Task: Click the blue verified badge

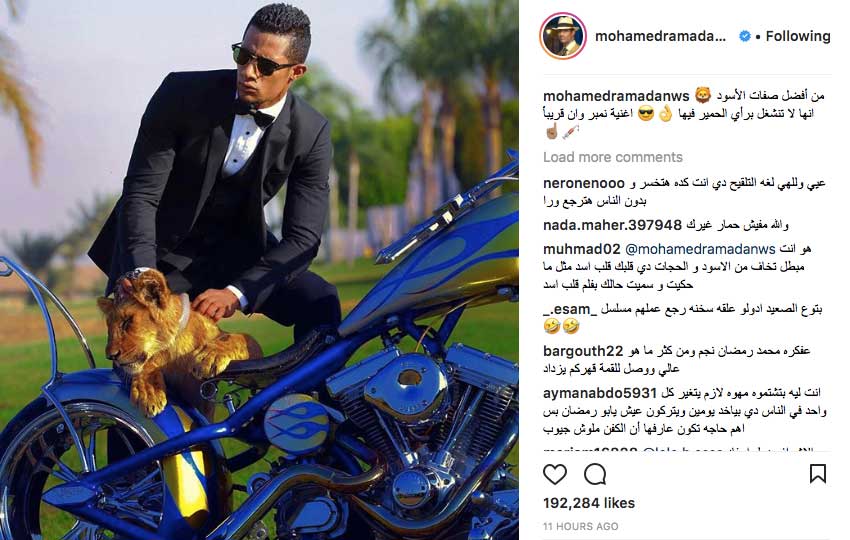Action: (745, 36)
